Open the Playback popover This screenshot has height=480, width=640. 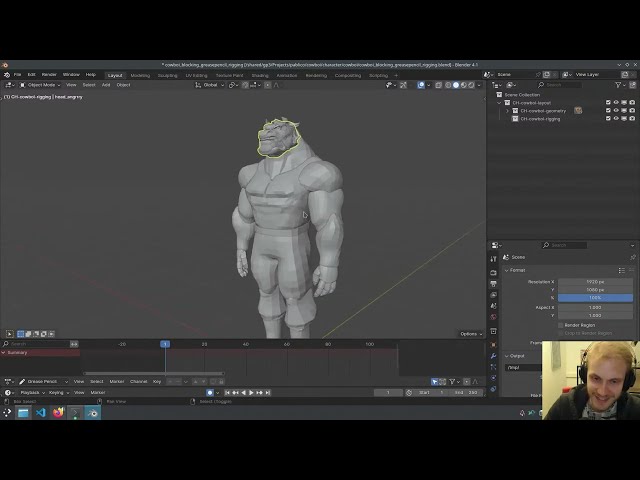click(32, 393)
